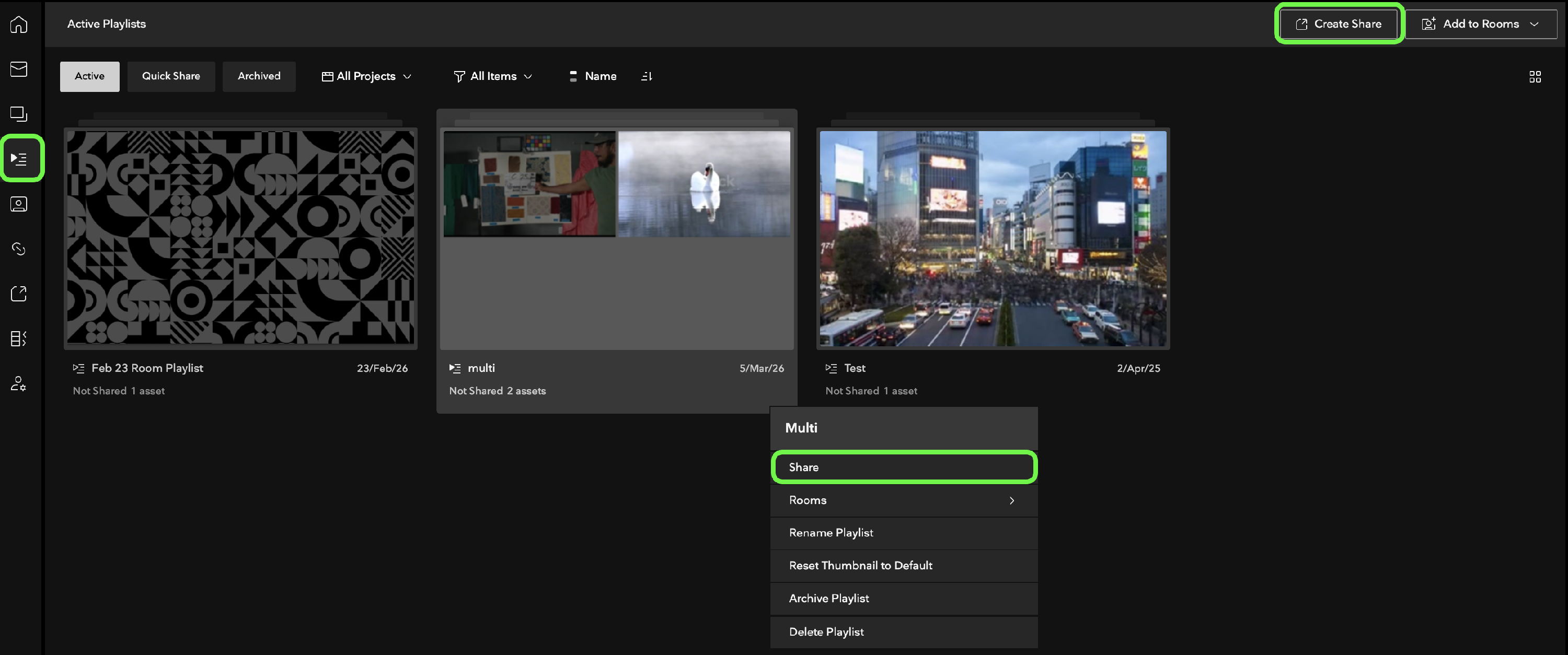Open the All Items filter dropdown
1568x655 pixels.
[x=493, y=77]
